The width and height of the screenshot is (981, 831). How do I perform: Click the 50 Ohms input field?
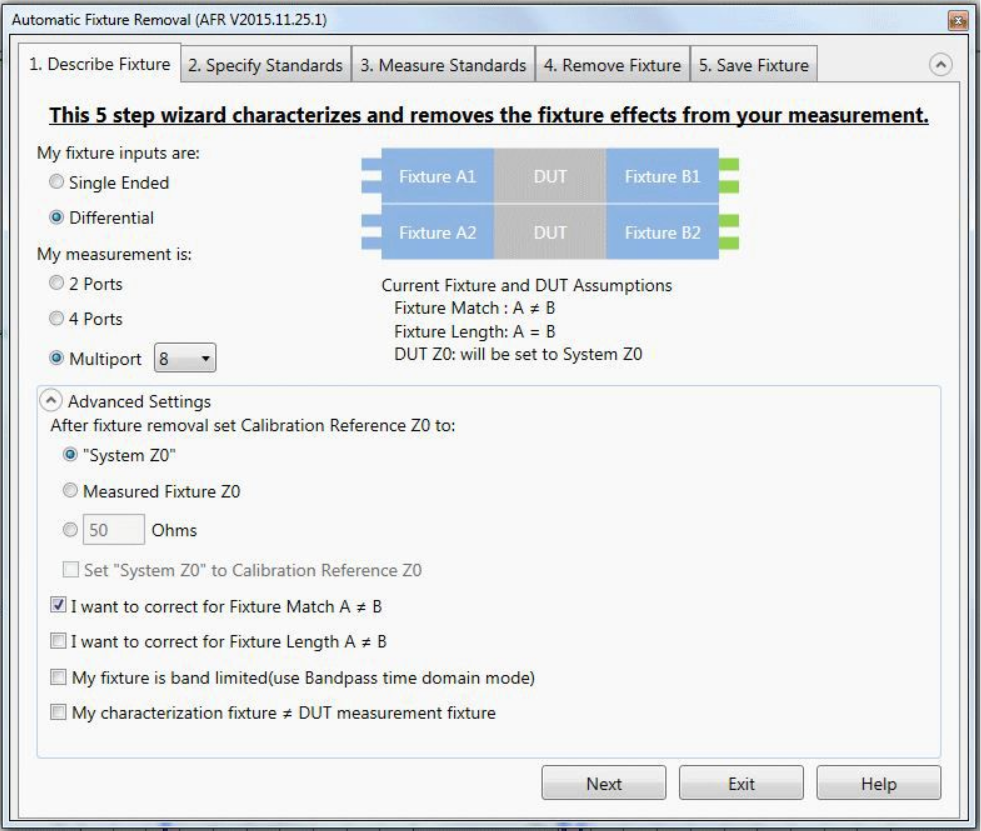(x=113, y=529)
